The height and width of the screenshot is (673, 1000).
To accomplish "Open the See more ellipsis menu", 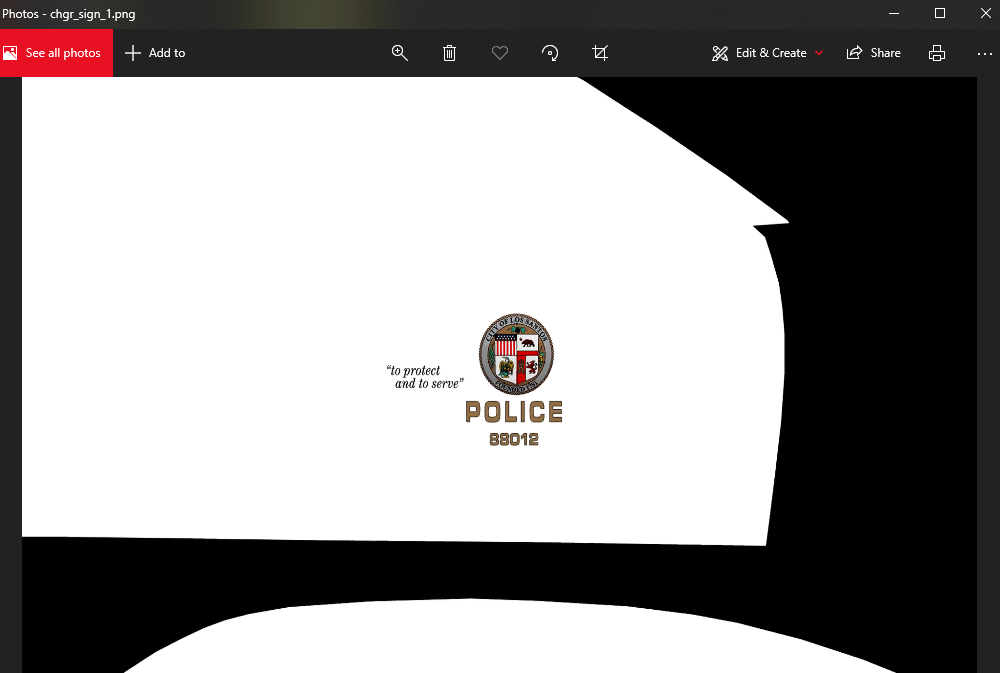I will pyautogui.click(x=984, y=53).
